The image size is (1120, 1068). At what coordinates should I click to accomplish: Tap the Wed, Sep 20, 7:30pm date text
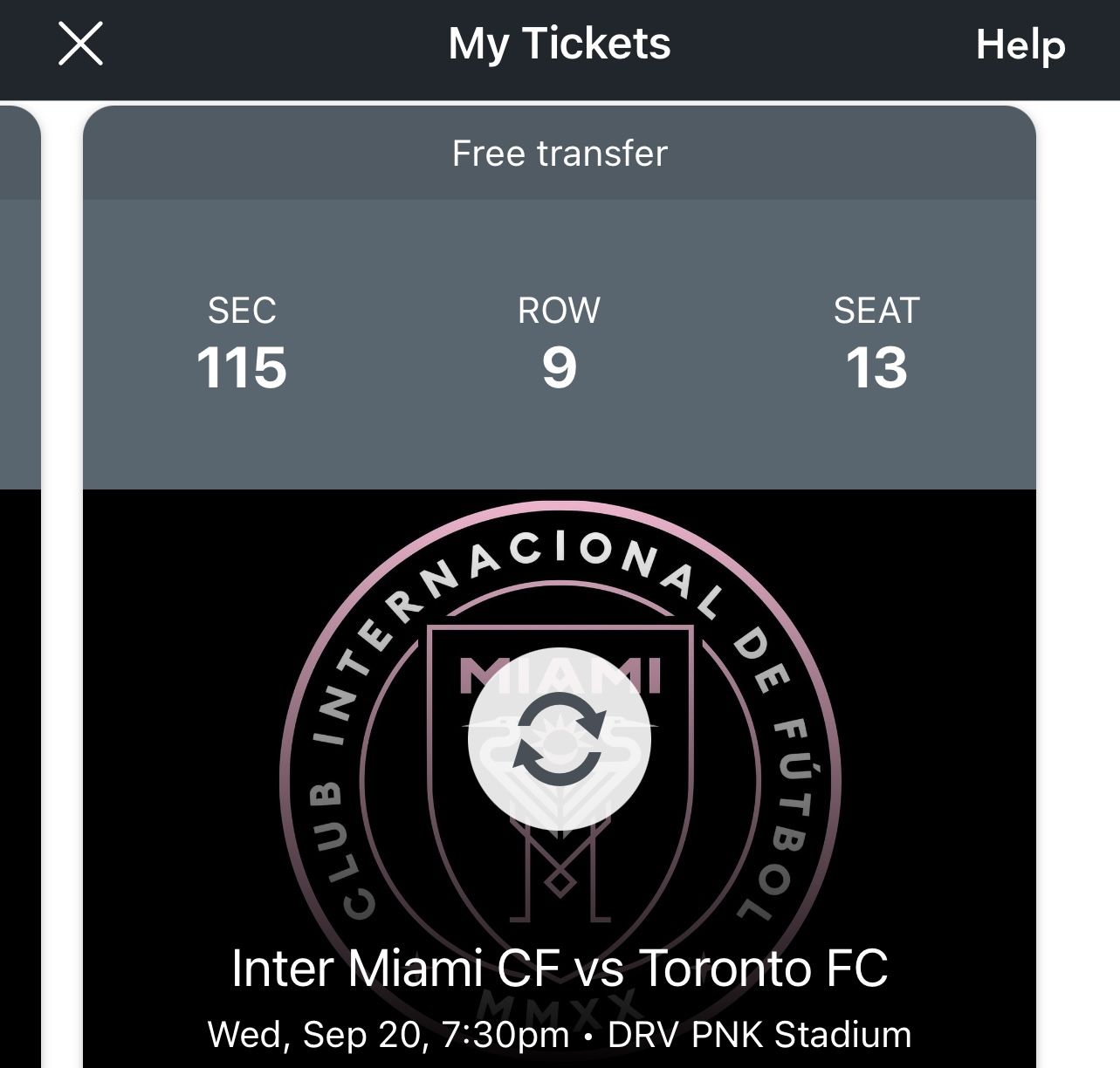point(388,1035)
